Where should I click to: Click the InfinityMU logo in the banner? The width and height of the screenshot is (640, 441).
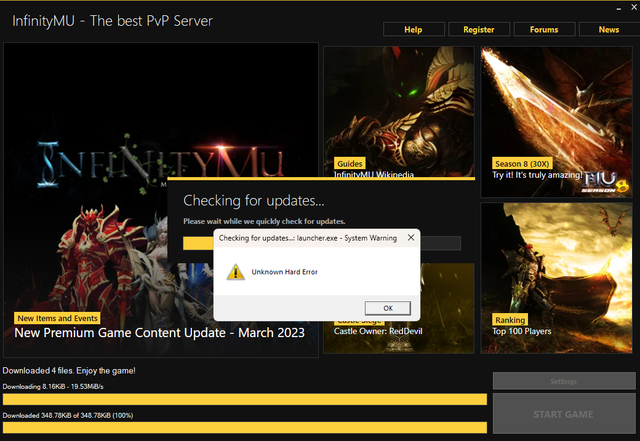point(160,163)
